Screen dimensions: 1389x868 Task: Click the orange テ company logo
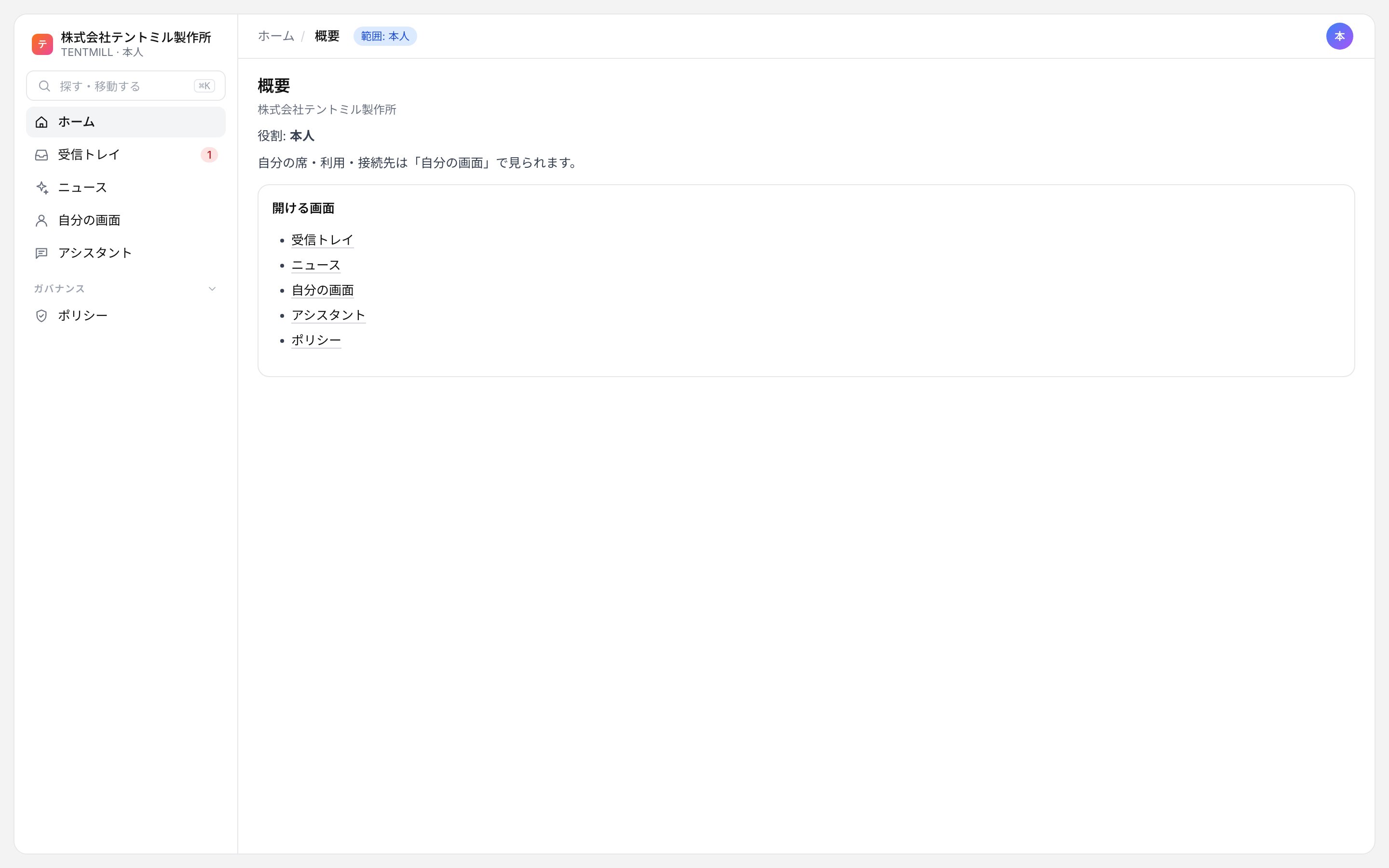click(x=42, y=44)
